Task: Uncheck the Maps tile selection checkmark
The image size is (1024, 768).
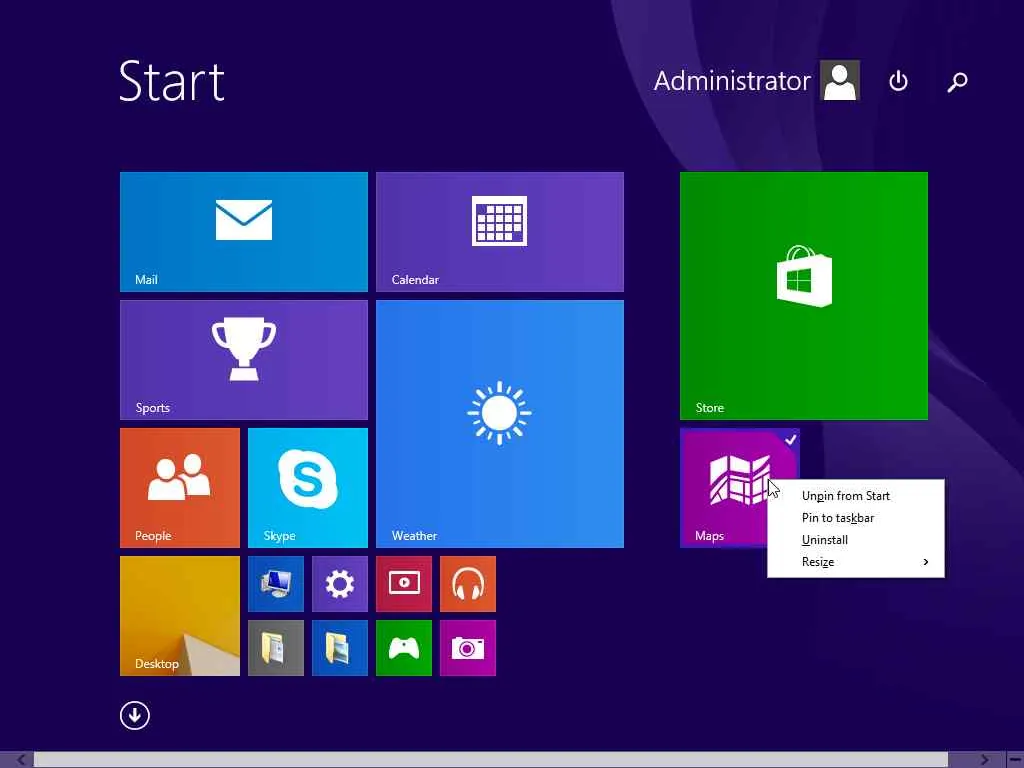Action: [x=790, y=440]
